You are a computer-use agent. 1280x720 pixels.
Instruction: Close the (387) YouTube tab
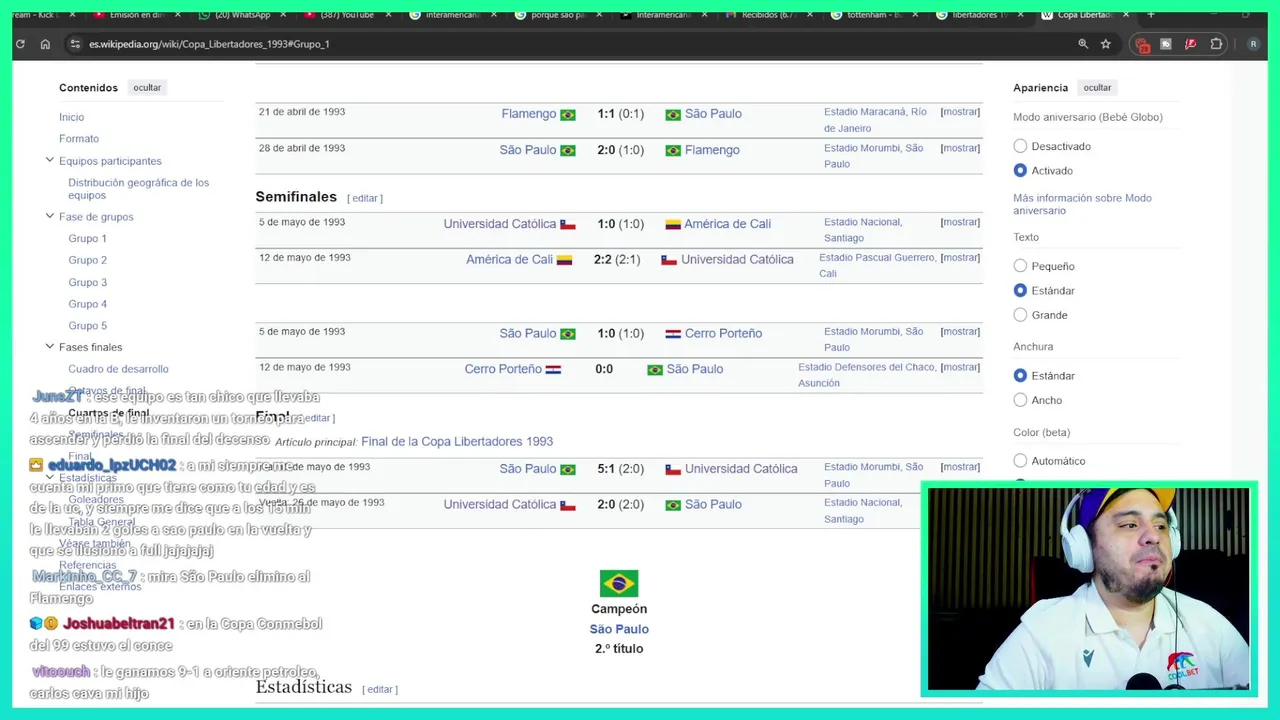coord(388,15)
